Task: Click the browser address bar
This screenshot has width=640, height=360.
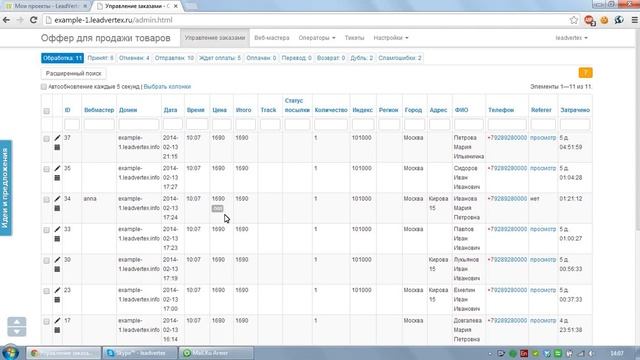Action: 306,20
